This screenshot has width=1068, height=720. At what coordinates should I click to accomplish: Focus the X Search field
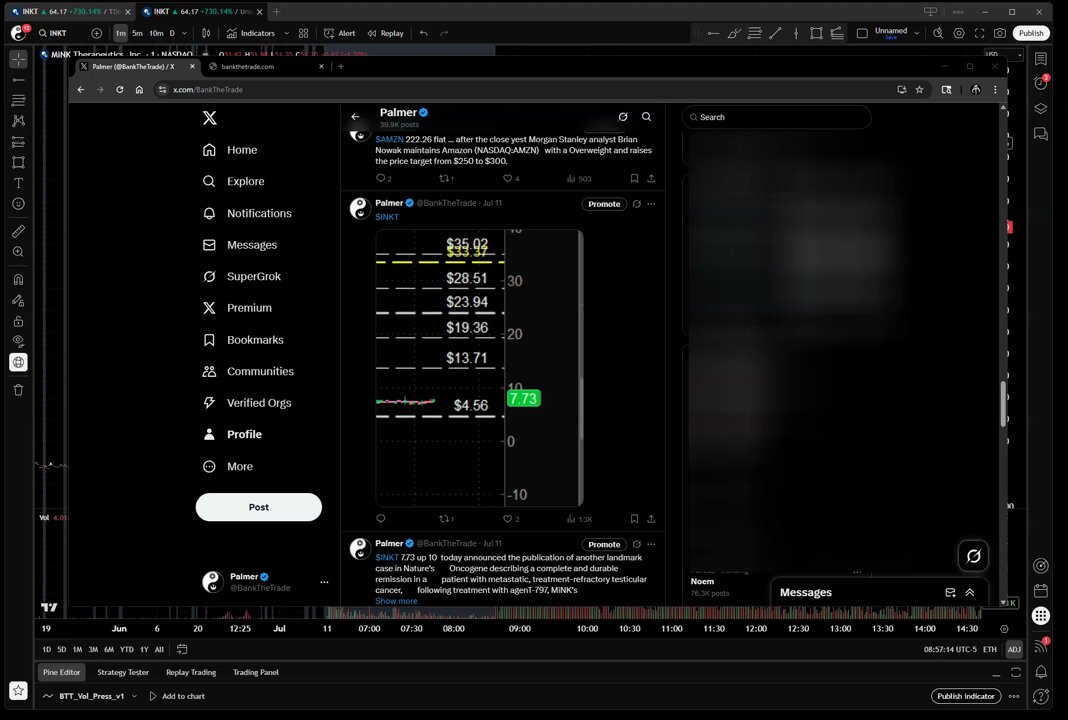point(776,117)
